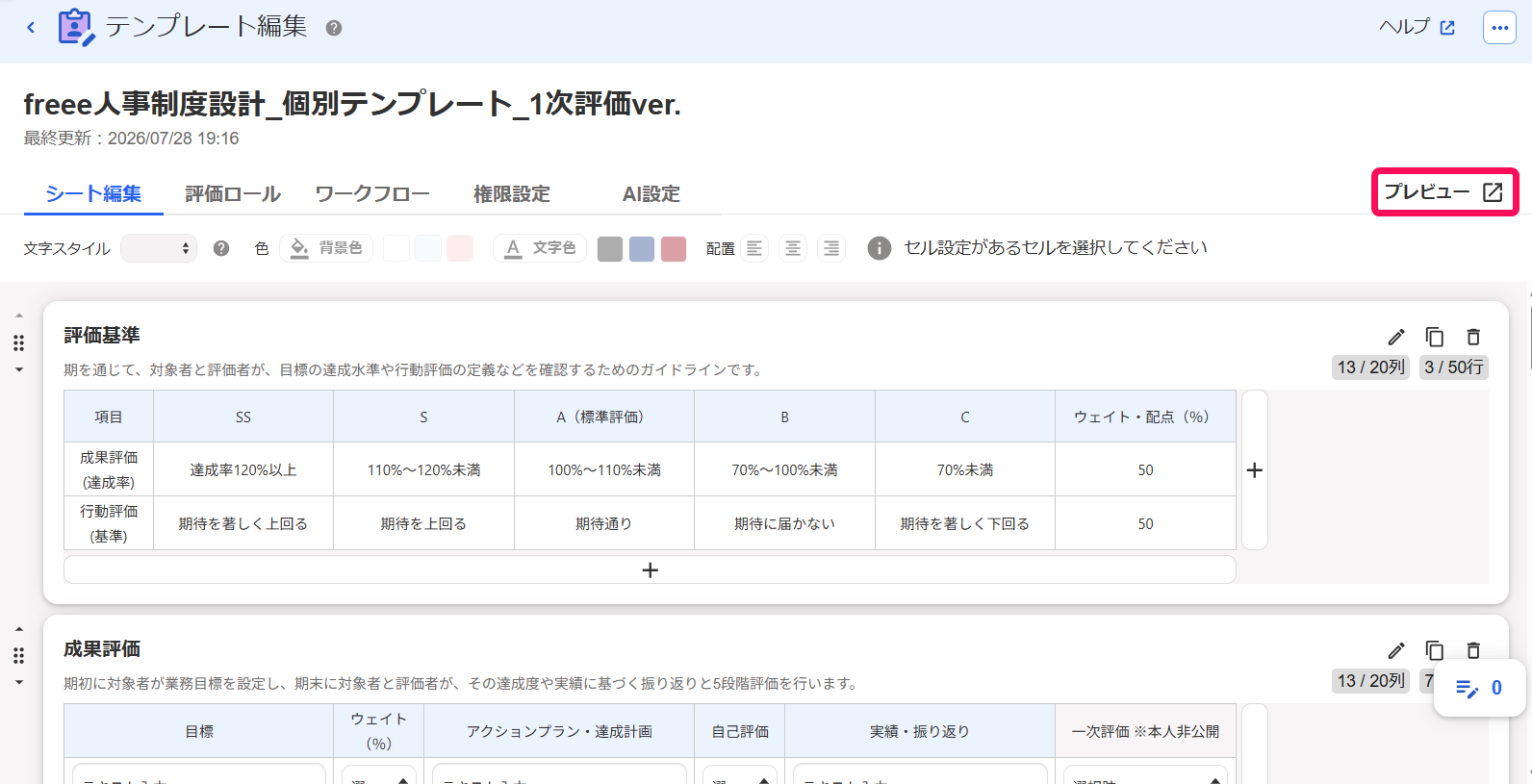Screen dimensions: 1532x784
Task: Align cell text right
Action: [x=831, y=248]
